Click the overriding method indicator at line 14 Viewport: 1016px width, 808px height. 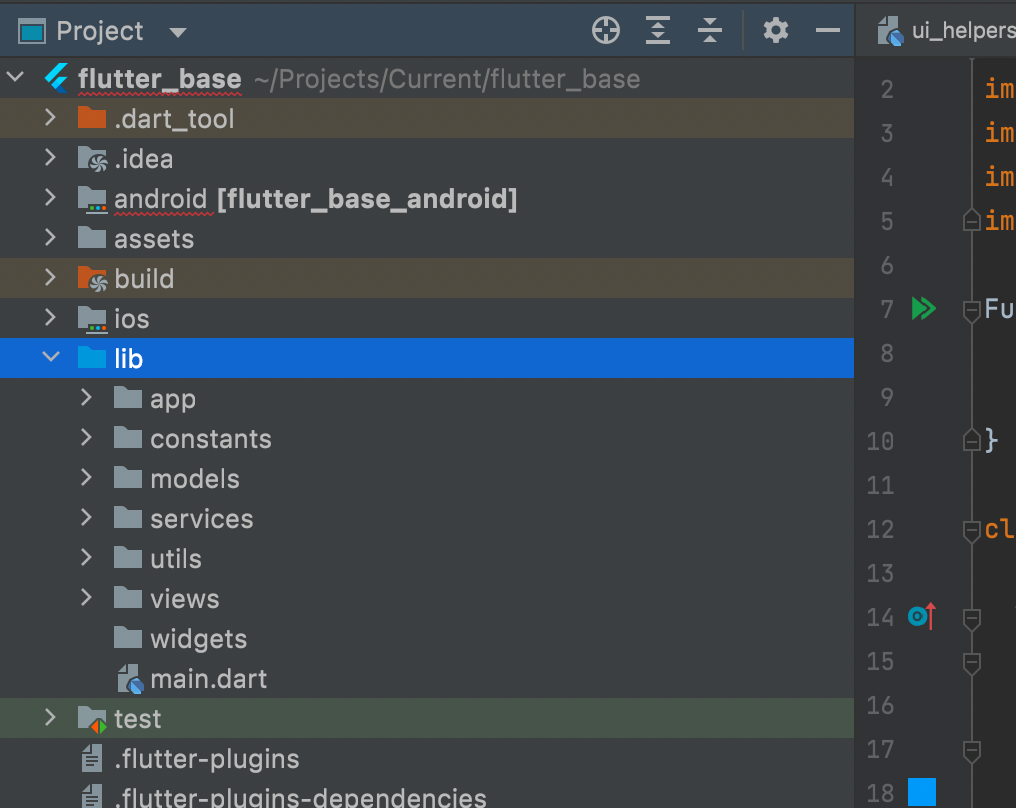click(x=920, y=617)
